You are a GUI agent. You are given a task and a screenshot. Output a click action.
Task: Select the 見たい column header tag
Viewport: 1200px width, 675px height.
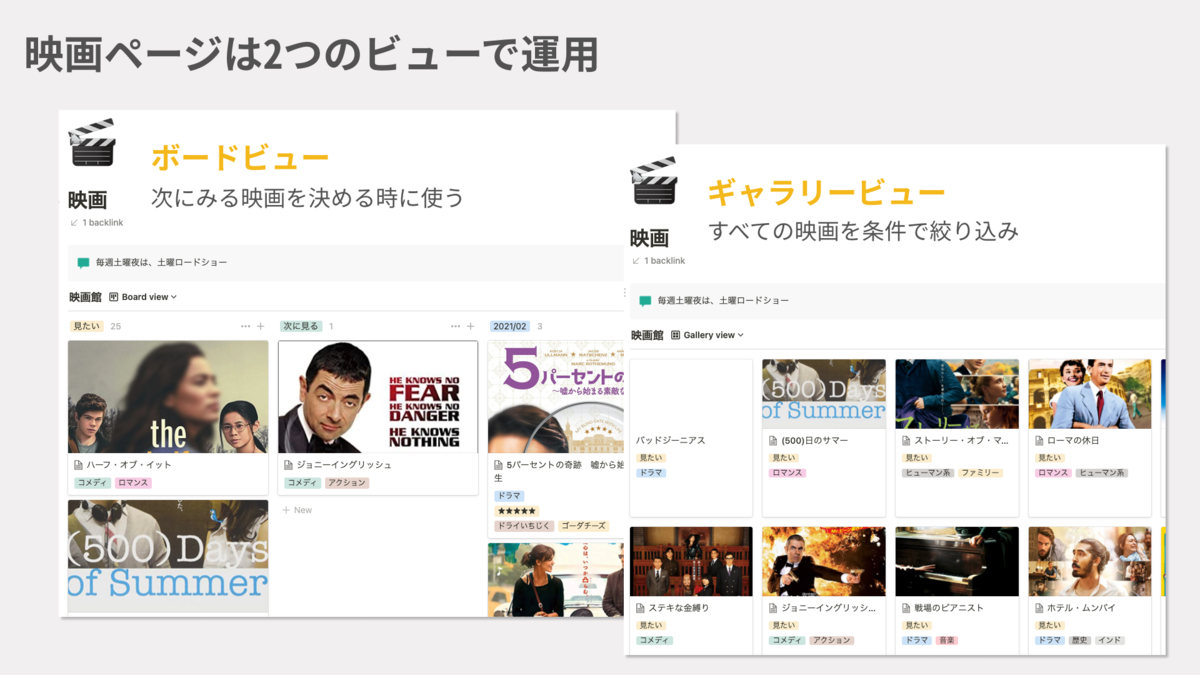click(x=87, y=326)
